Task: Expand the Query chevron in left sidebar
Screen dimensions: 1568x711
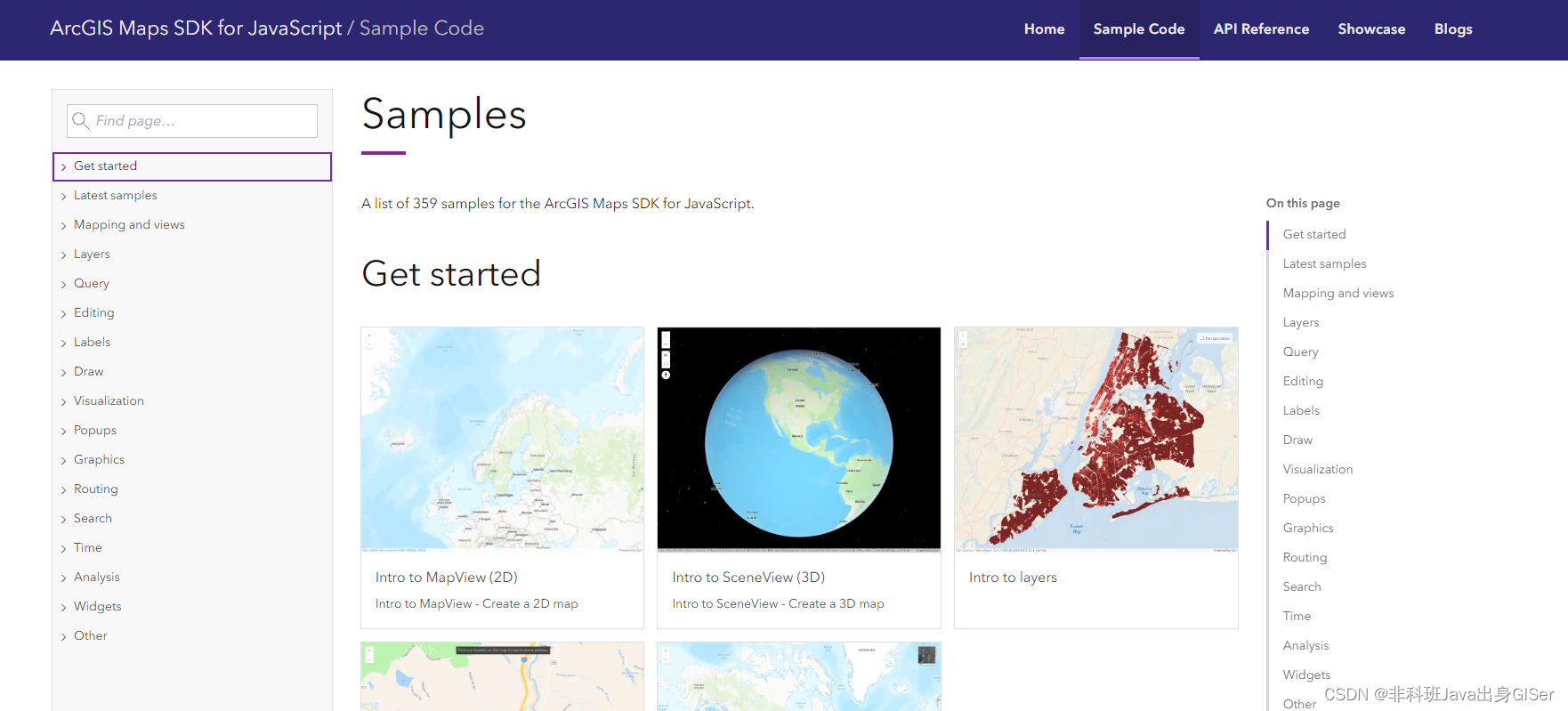Action: point(63,284)
